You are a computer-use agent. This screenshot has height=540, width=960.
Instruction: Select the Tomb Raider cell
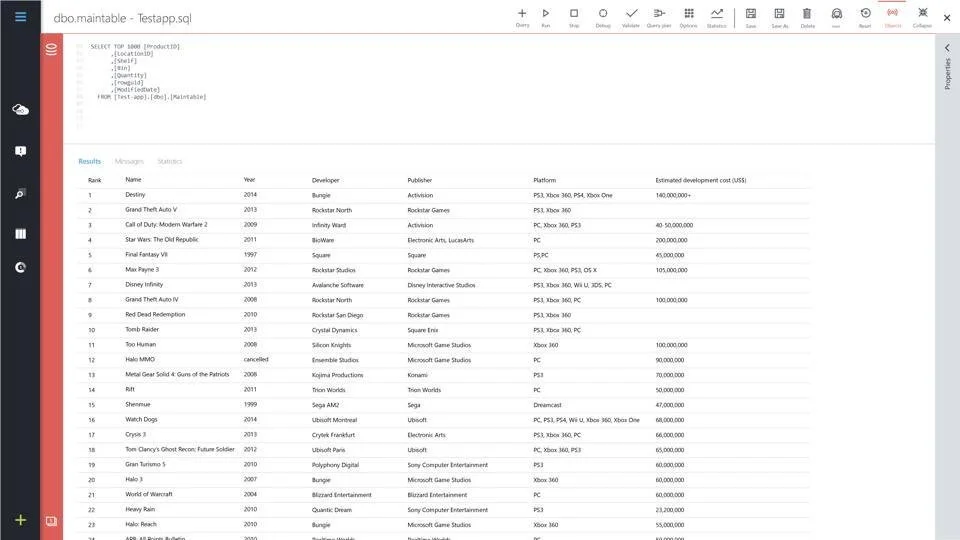pos(142,329)
